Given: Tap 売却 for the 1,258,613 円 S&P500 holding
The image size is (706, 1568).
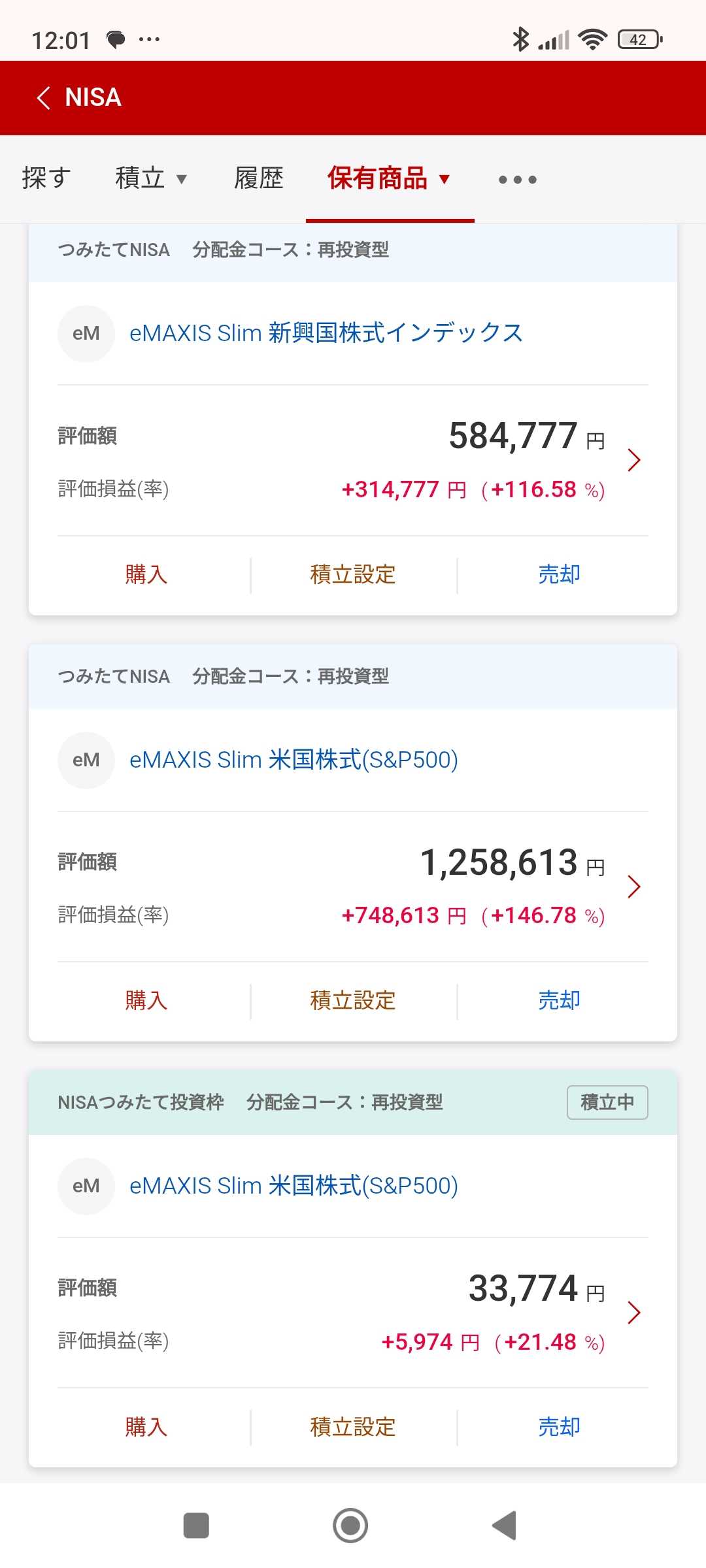Looking at the screenshot, I should point(560,1001).
